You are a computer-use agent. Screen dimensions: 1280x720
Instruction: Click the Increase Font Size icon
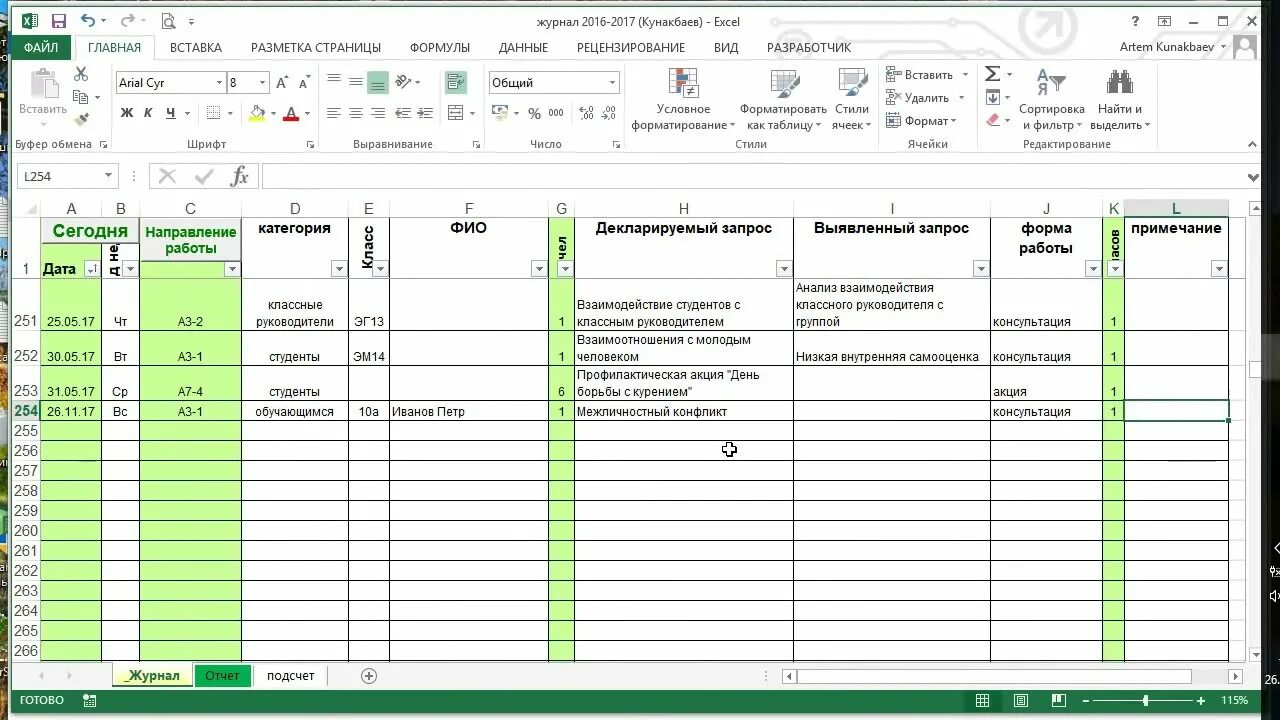click(282, 83)
